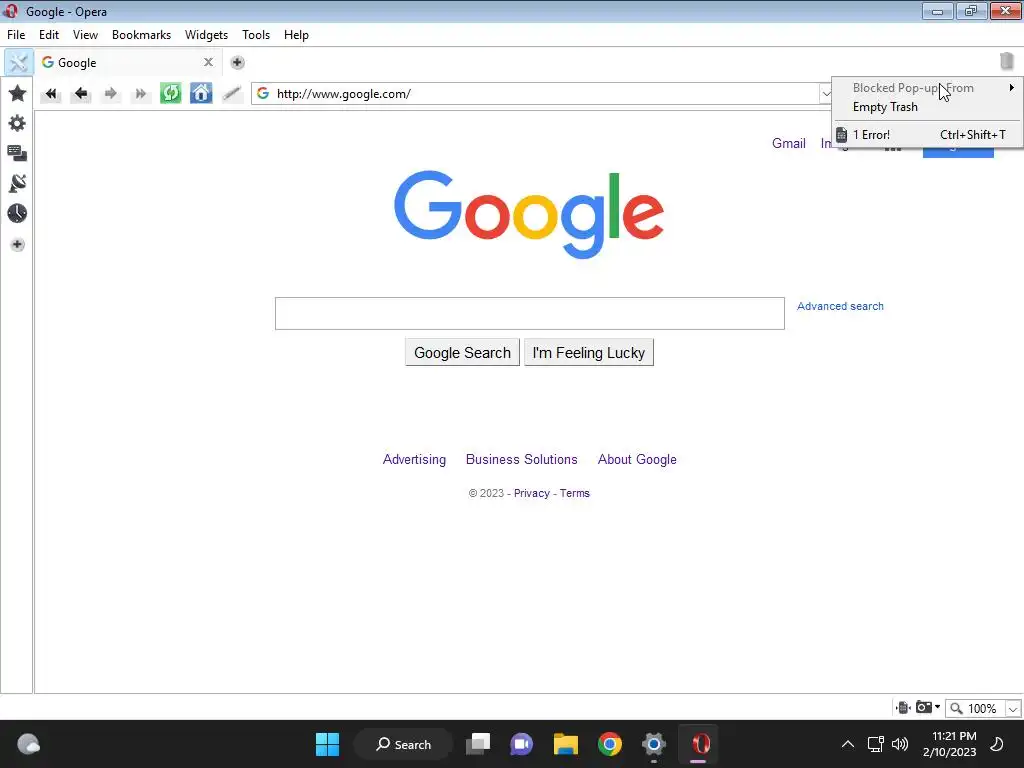Launch Google Chrome from the taskbar
1024x768 pixels.
pyautogui.click(x=609, y=744)
